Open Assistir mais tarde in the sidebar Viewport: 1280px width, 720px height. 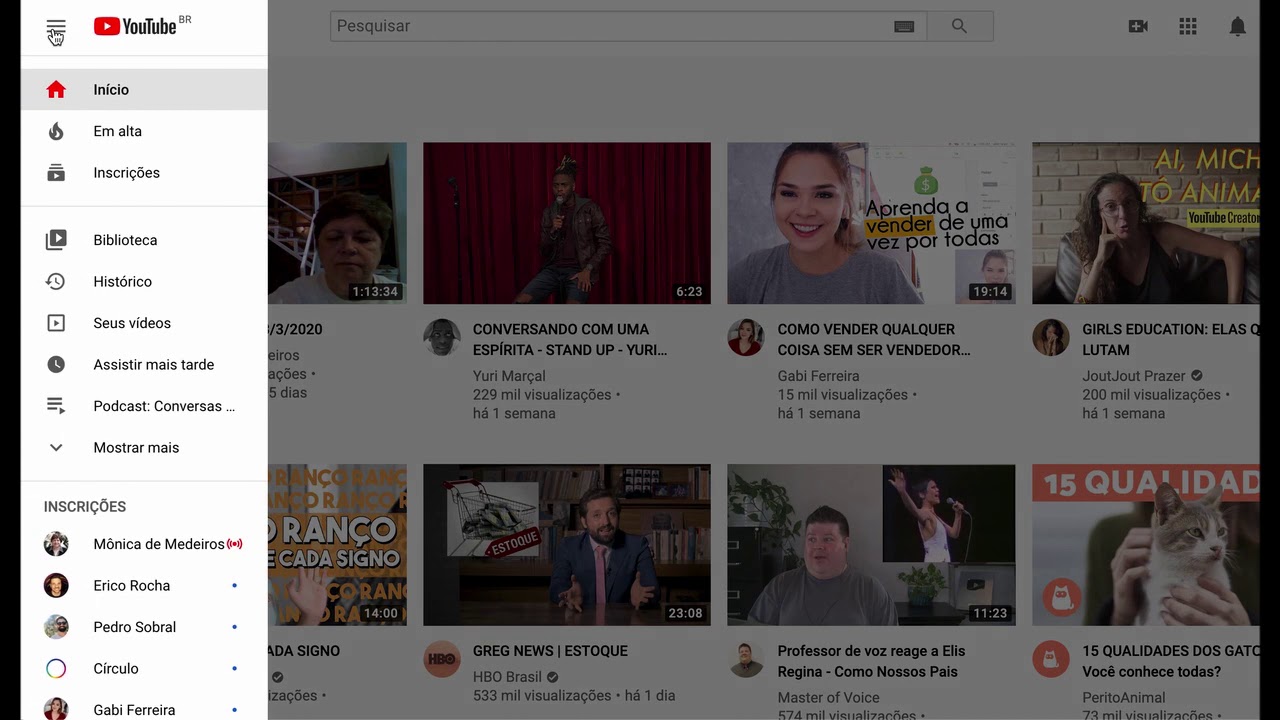point(144,365)
